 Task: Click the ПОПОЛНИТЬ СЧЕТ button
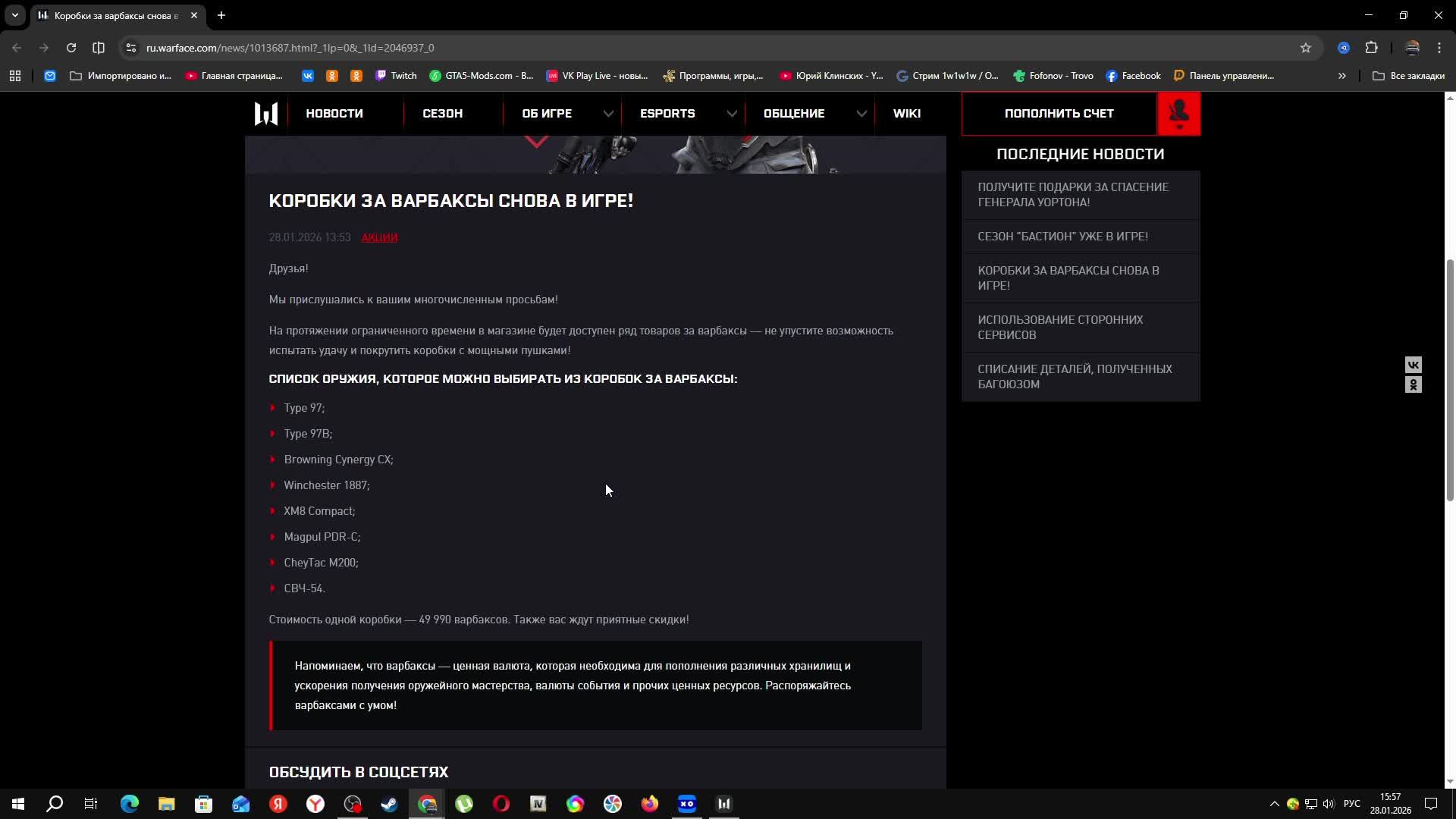1059,114
